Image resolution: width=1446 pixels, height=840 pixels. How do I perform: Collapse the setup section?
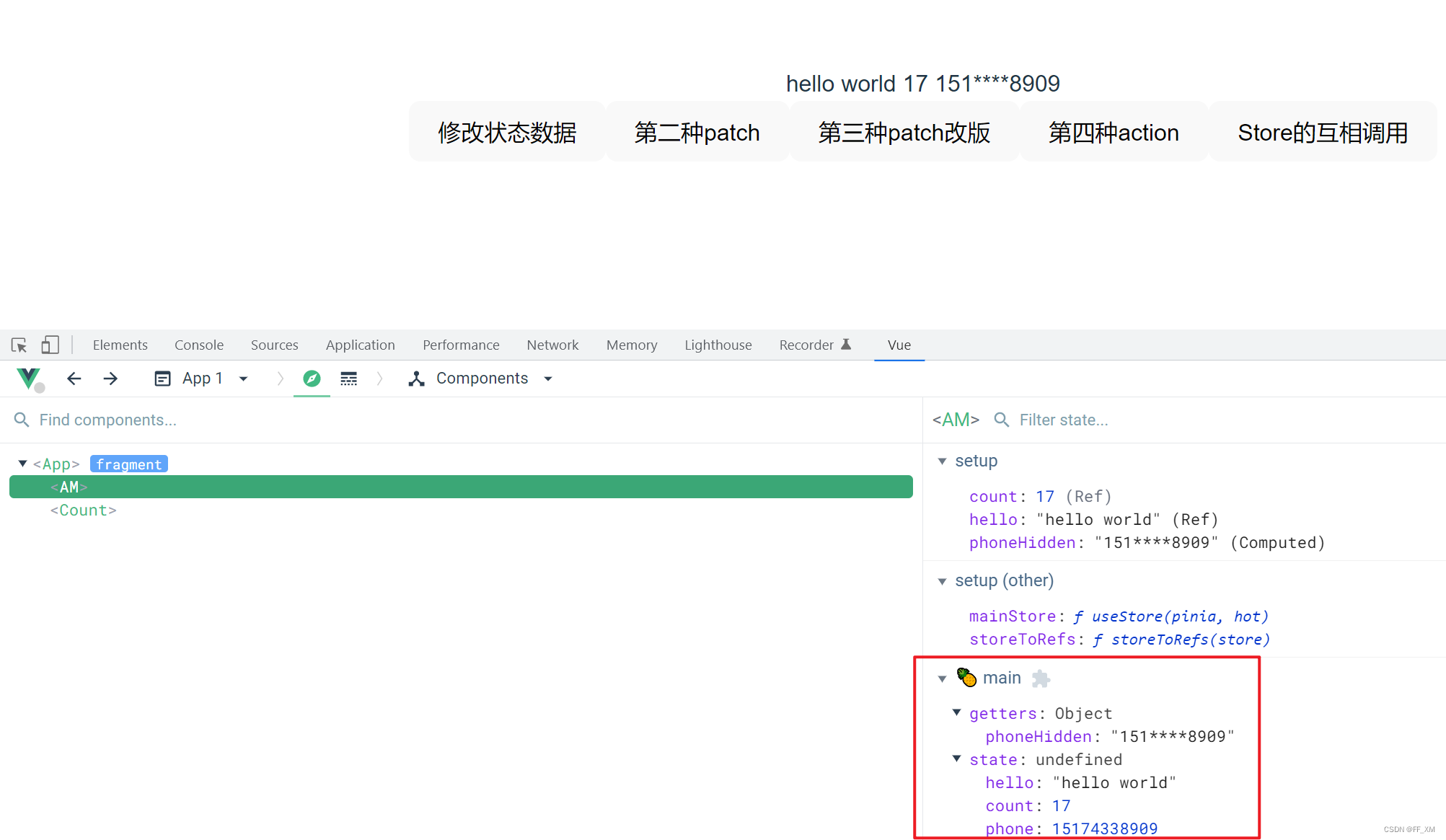point(942,461)
